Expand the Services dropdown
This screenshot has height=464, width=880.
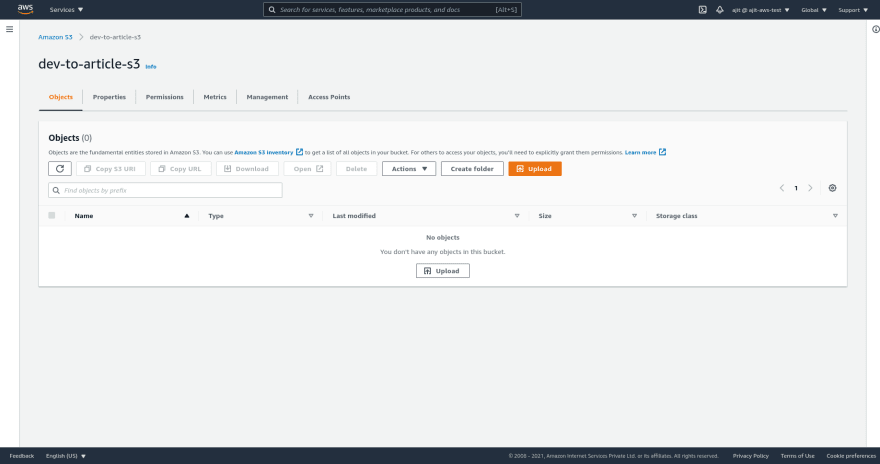click(x=66, y=10)
